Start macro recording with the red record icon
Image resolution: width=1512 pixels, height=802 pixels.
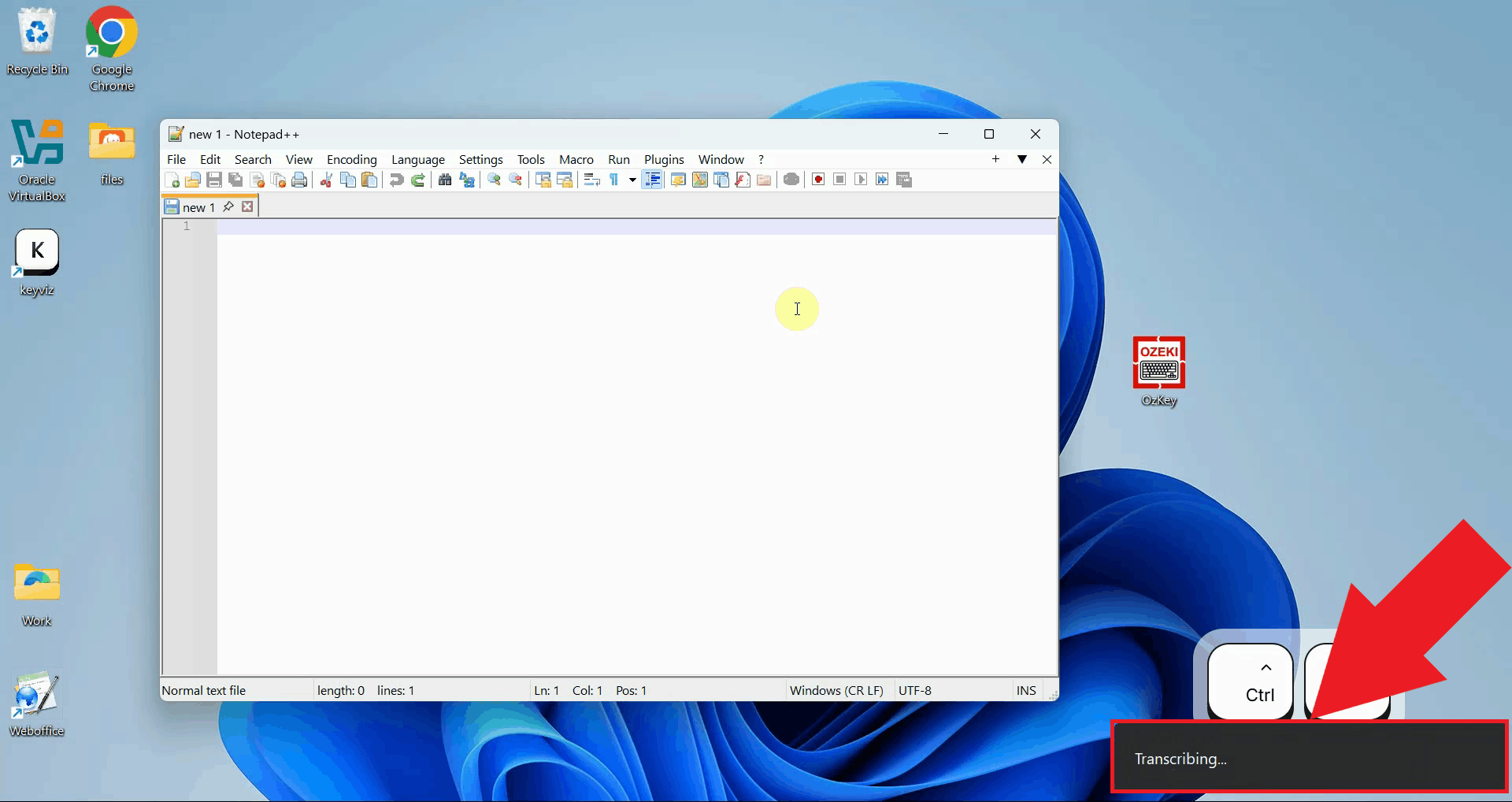(x=817, y=180)
